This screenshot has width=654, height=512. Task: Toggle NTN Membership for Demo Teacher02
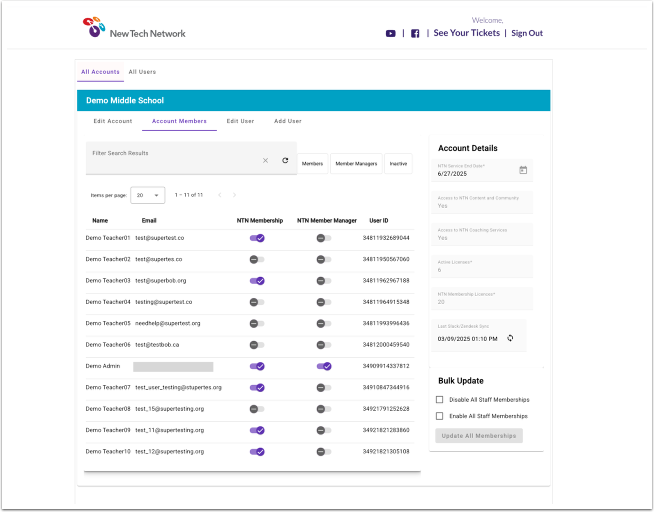click(x=257, y=259)
